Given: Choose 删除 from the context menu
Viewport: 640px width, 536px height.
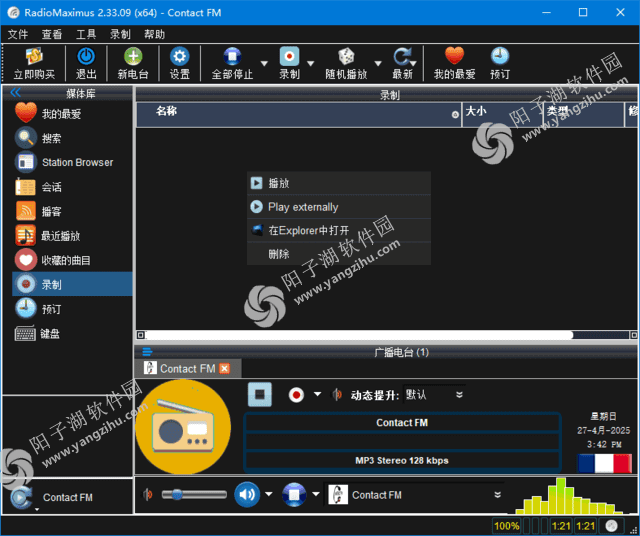Looking at the screenshot, I should click(339, 254).
